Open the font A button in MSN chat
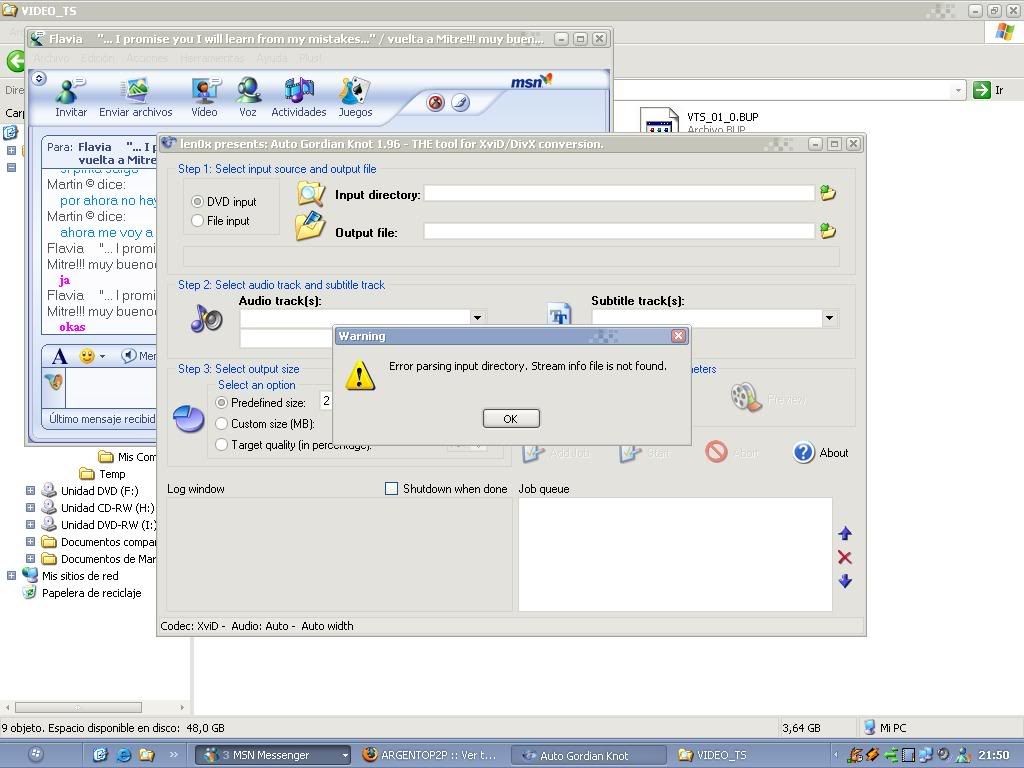This screenshot has height=768, width=1024. 59,356
